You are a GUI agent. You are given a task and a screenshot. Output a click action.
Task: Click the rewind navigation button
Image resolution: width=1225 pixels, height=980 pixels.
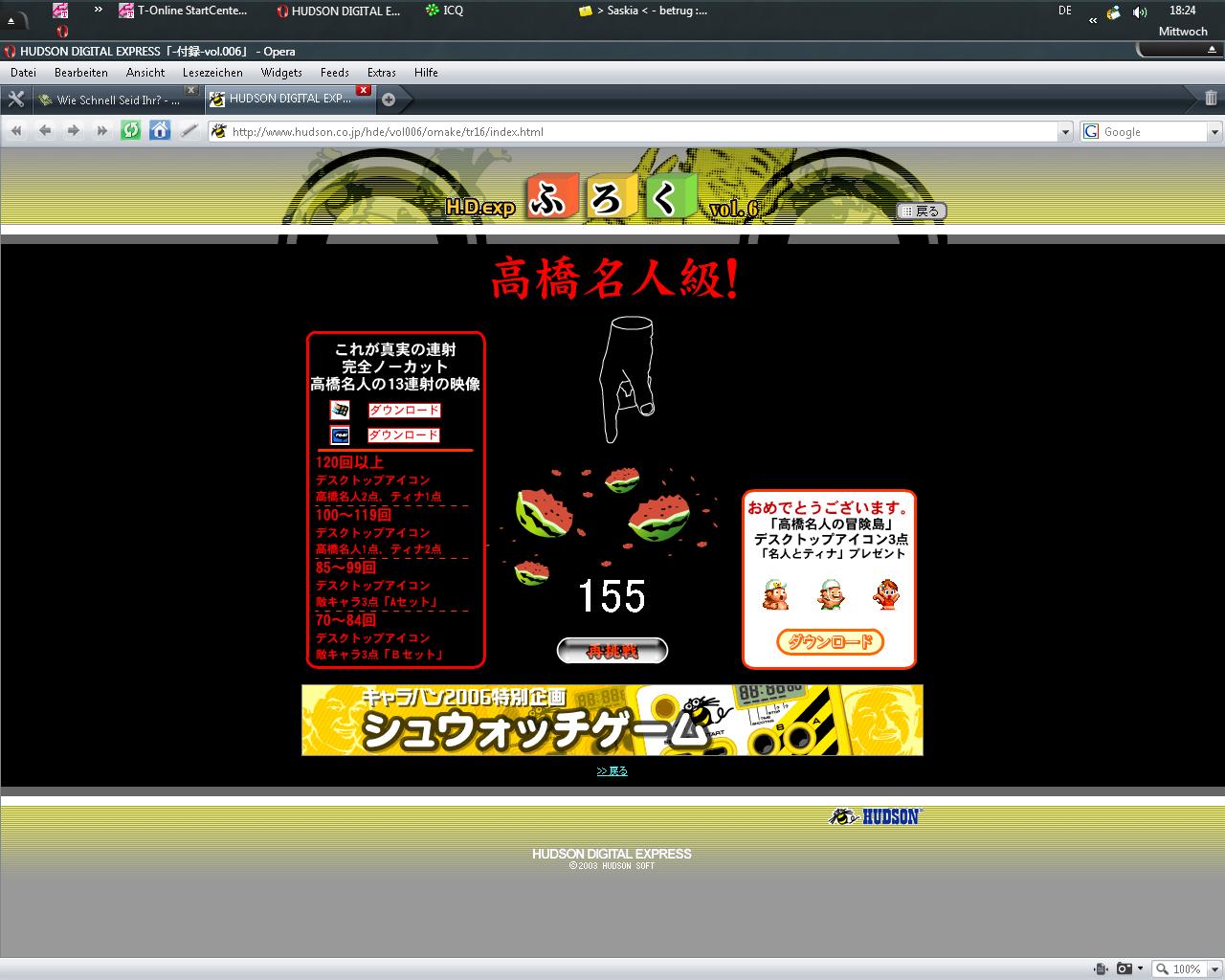(x=16, y=131)
